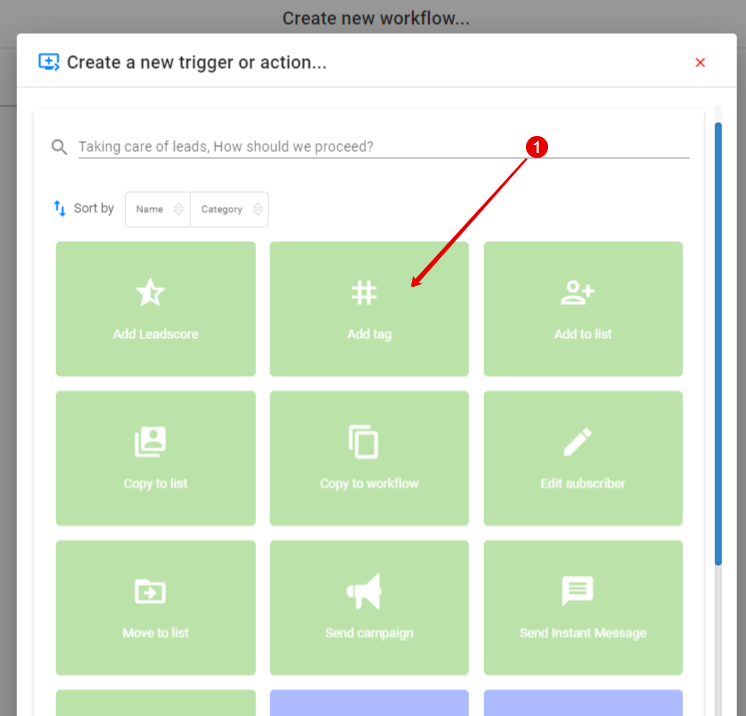Image resolution: width=746 pixels, height=716 pixels.
Task: Click the hash icon on Add tag
Action: 364,292
